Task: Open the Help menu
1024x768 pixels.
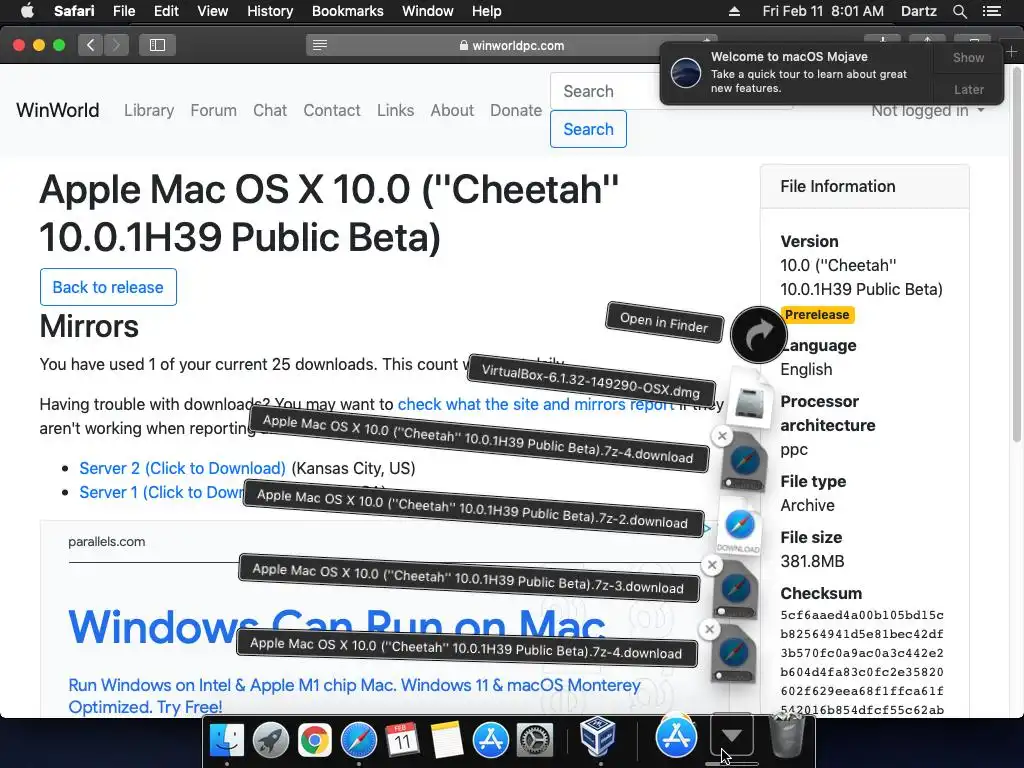Action: 487,11
